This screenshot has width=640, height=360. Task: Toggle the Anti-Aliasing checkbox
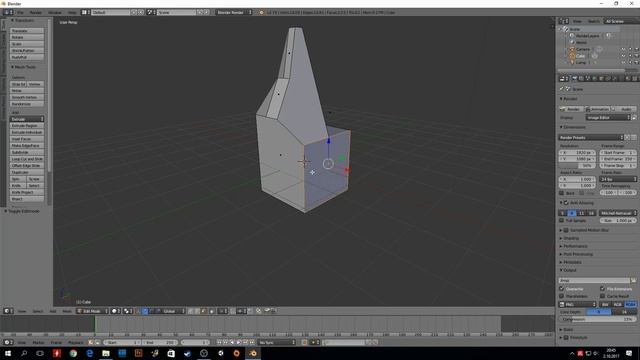[566, 203]
